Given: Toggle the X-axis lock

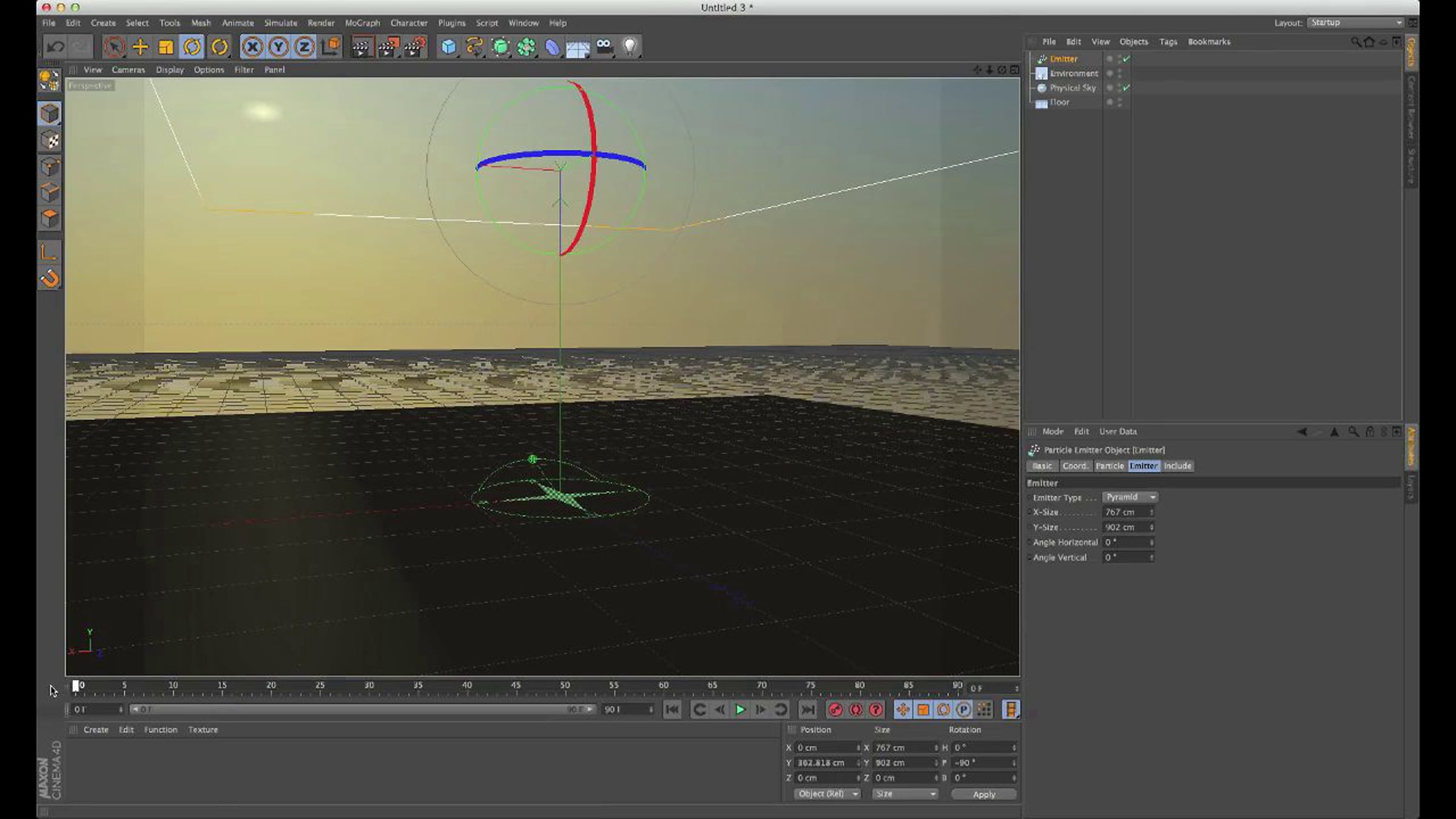Looking at the screenshot, I should click(252, 47).
